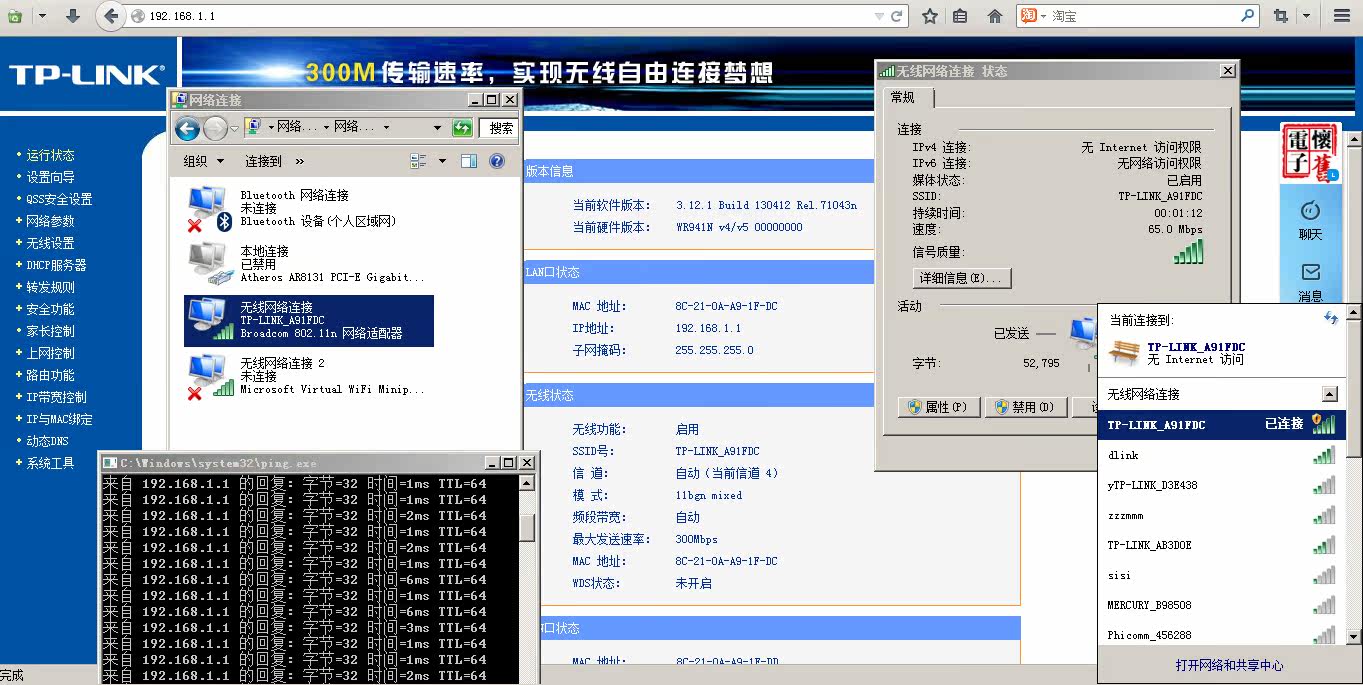Click the ping console vertical scrollbar
Viewport: 1363px width, 685px height.
527,580
